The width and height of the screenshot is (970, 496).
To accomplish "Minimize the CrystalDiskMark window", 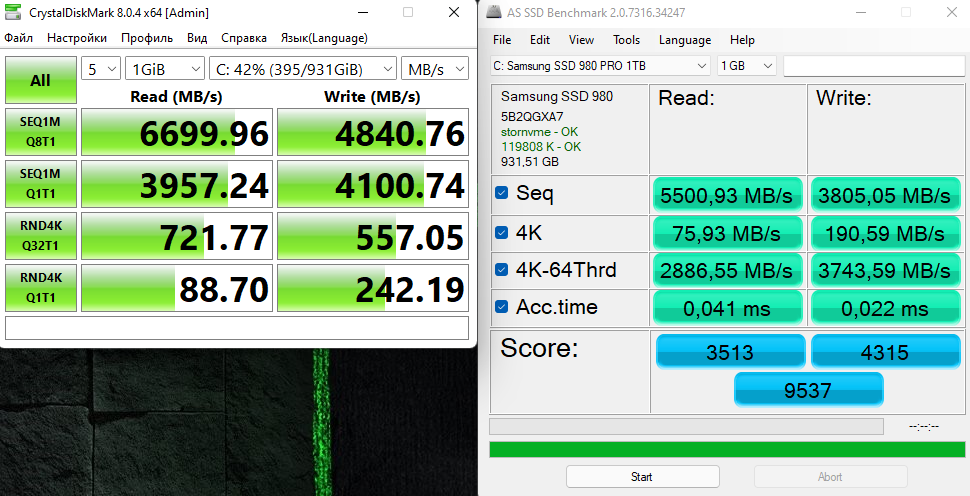I will tap(363, 12).
